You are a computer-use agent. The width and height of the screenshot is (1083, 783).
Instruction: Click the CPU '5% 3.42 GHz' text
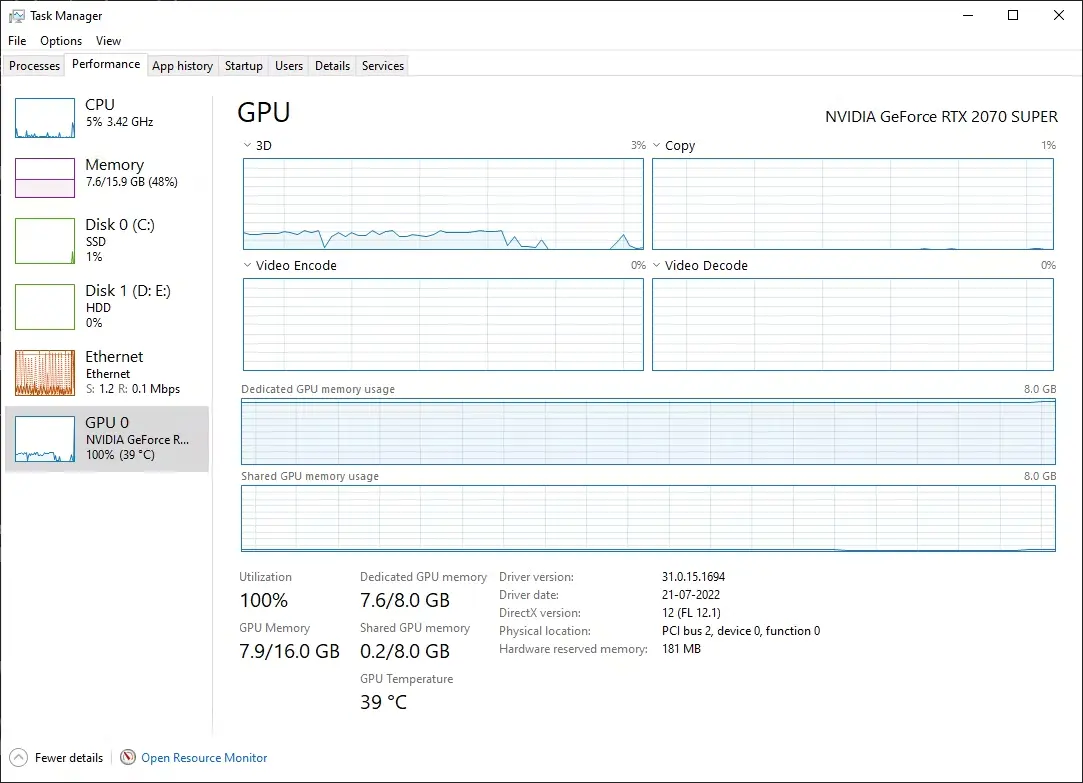(x=119, y=122)
